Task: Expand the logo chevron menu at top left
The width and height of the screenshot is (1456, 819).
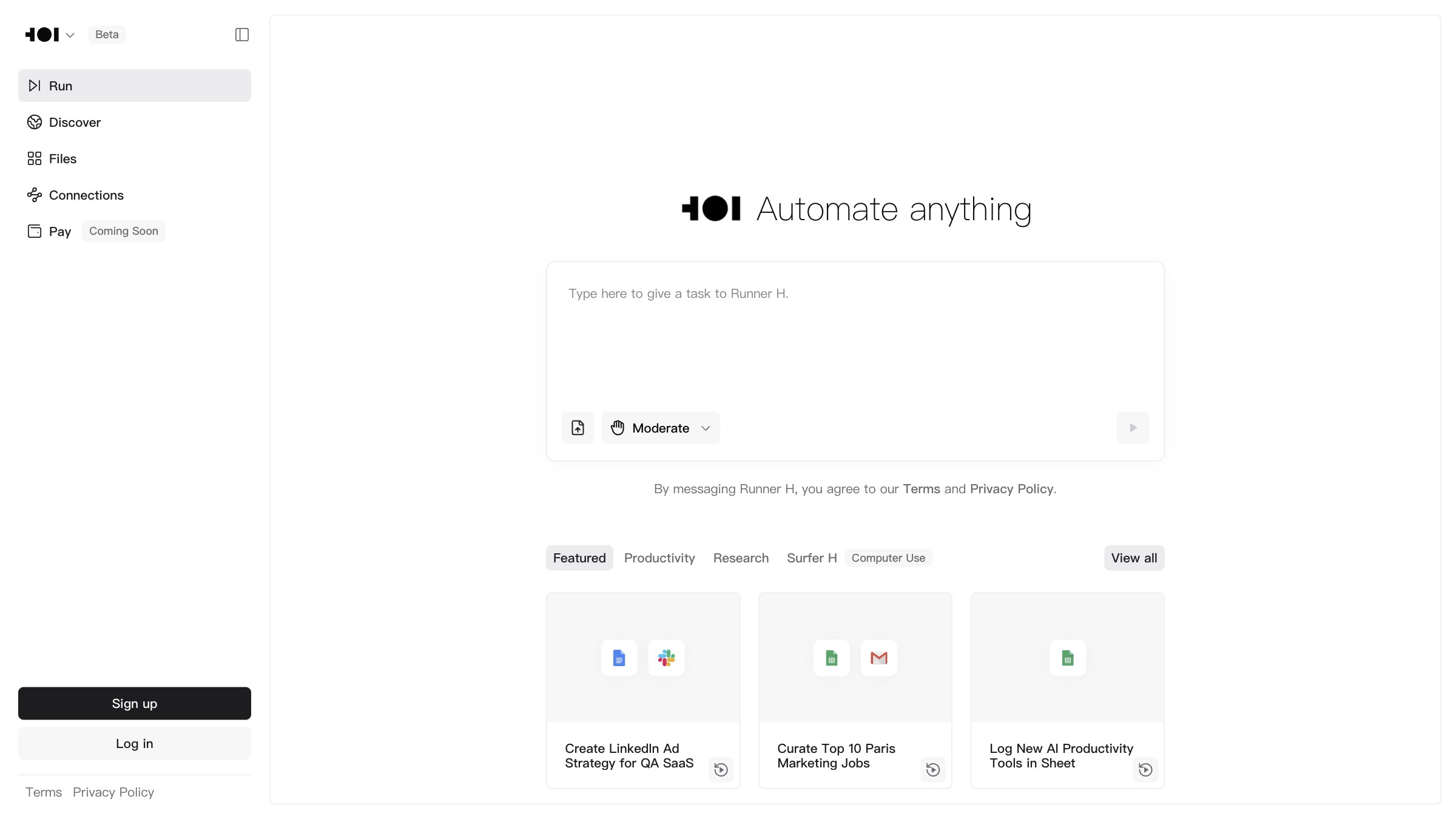Action: click(x=70, y=35)
